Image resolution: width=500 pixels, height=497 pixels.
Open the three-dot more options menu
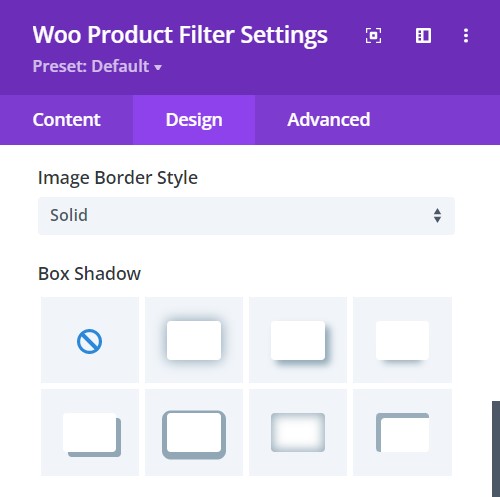pyautogui.click(x=466, y=35)
